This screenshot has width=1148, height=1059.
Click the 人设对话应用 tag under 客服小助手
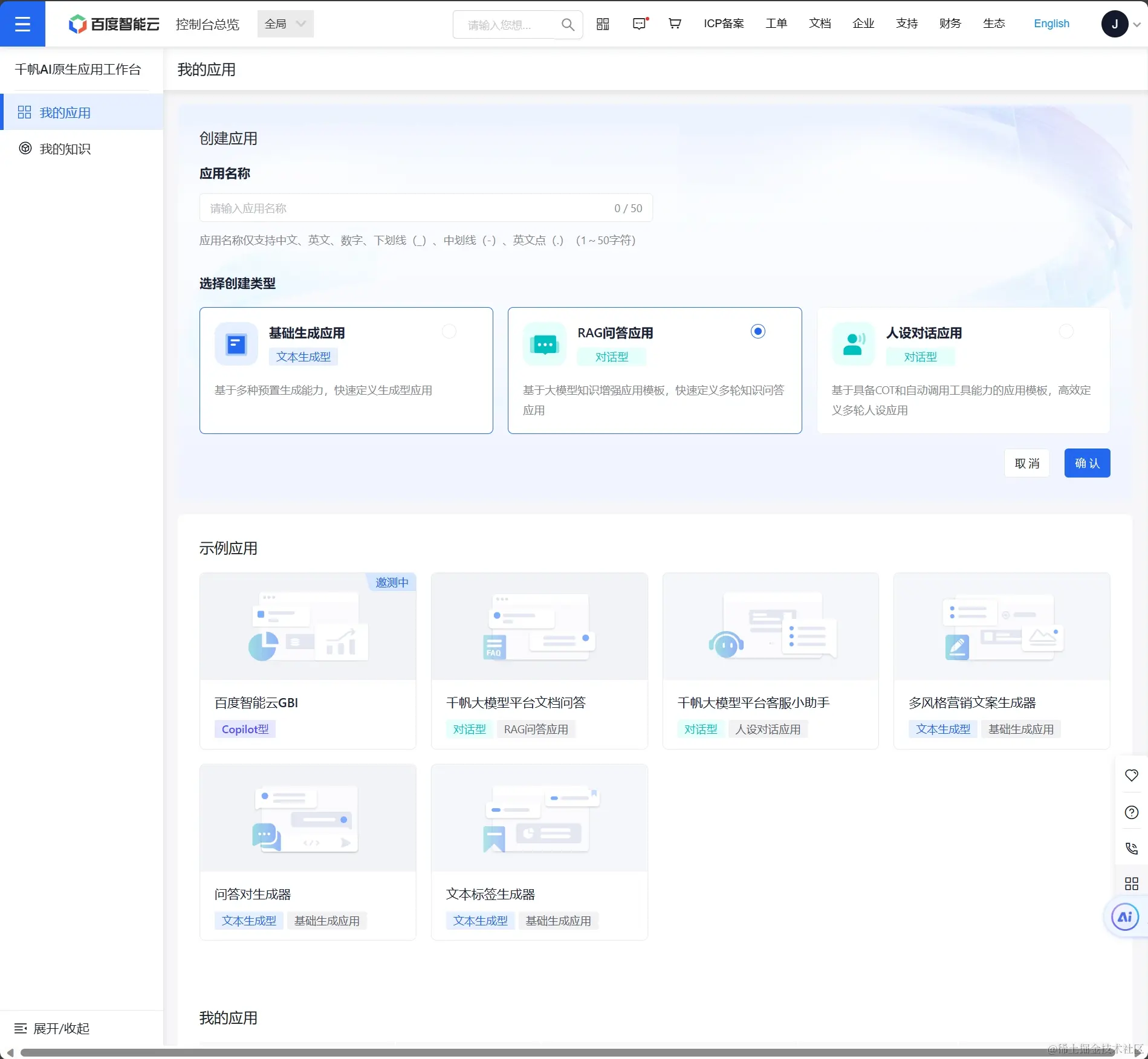tap(768, 729)
